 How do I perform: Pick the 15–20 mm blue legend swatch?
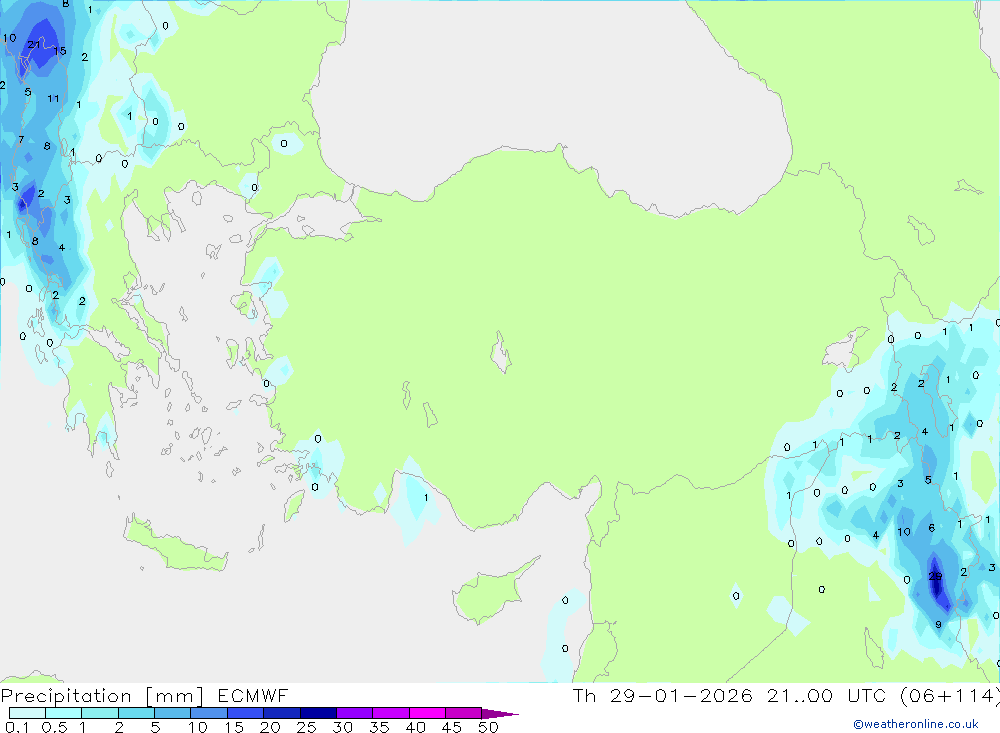point(246,713)
